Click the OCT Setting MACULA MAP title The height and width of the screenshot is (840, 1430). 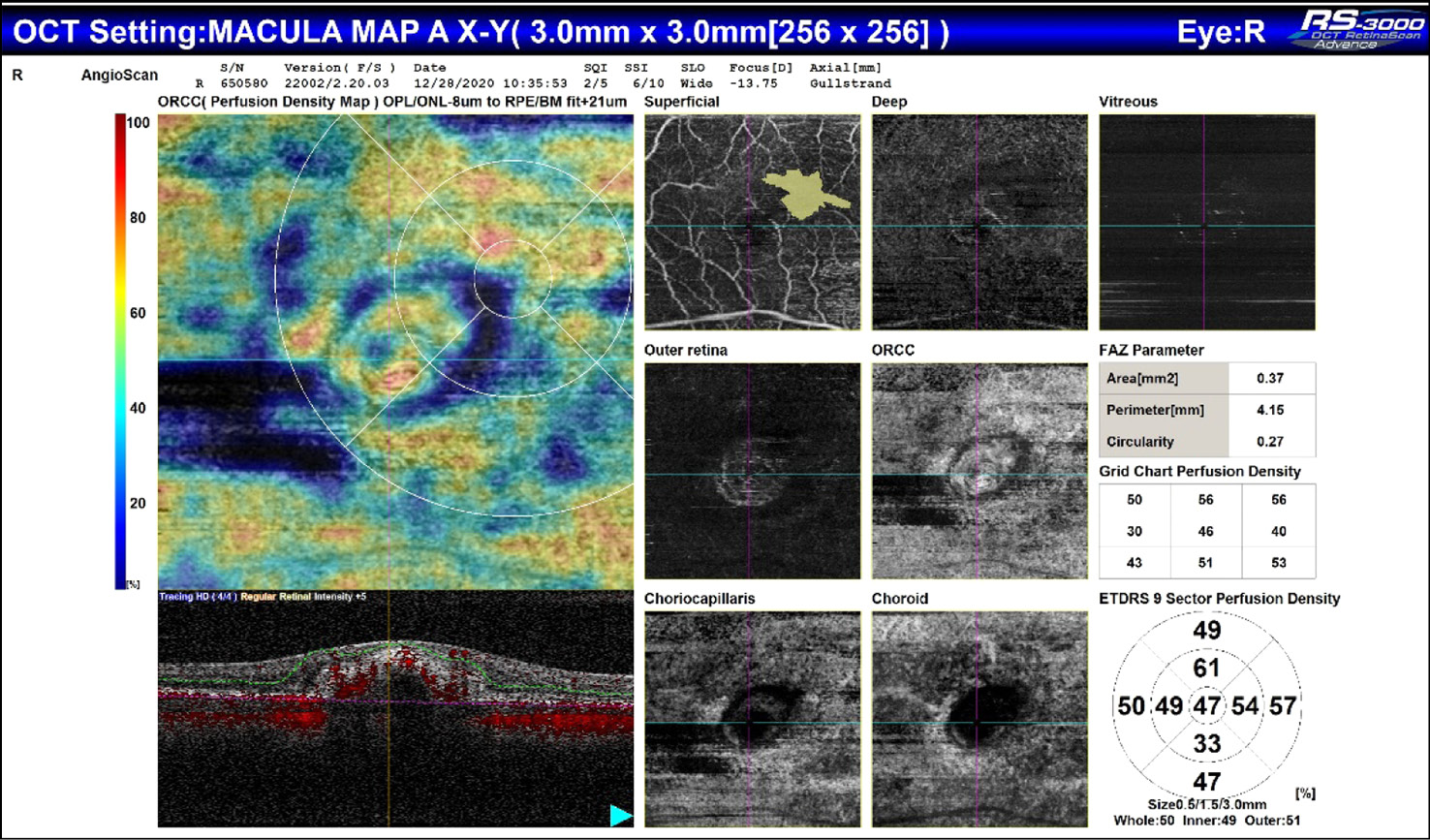pyautogui.click(x=482, y=32)
